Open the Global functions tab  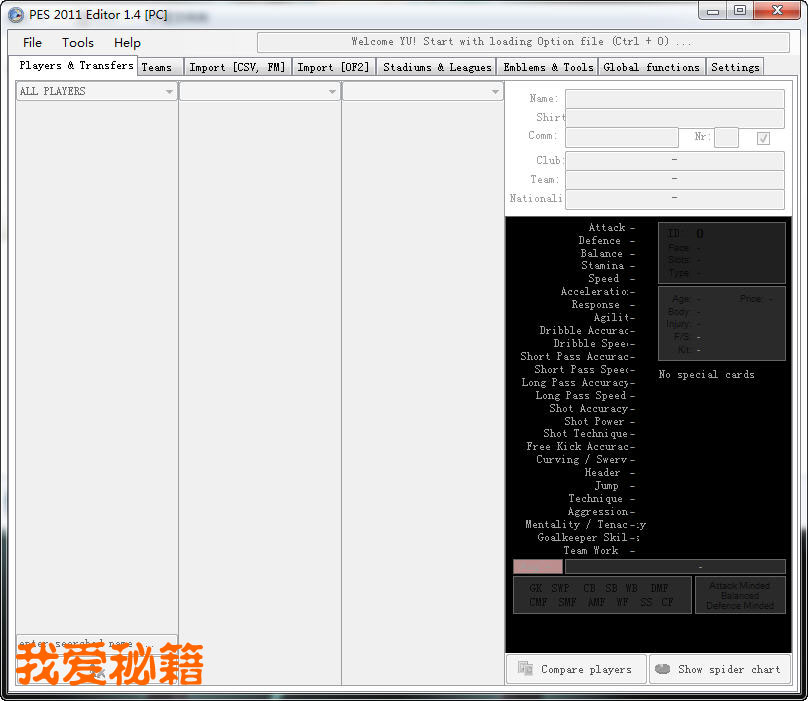point(652,67)
